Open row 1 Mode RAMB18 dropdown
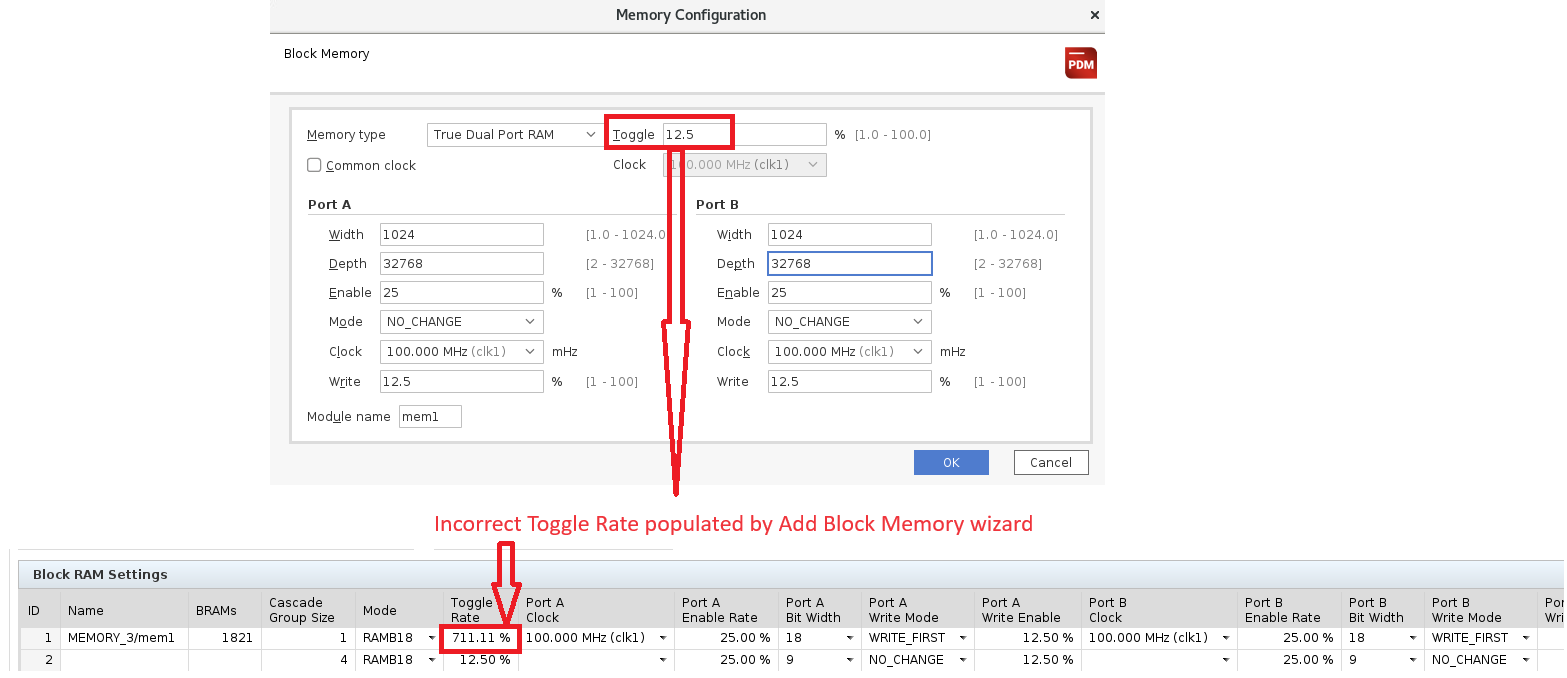This screenshot has height=678, width=1567. 396,637
